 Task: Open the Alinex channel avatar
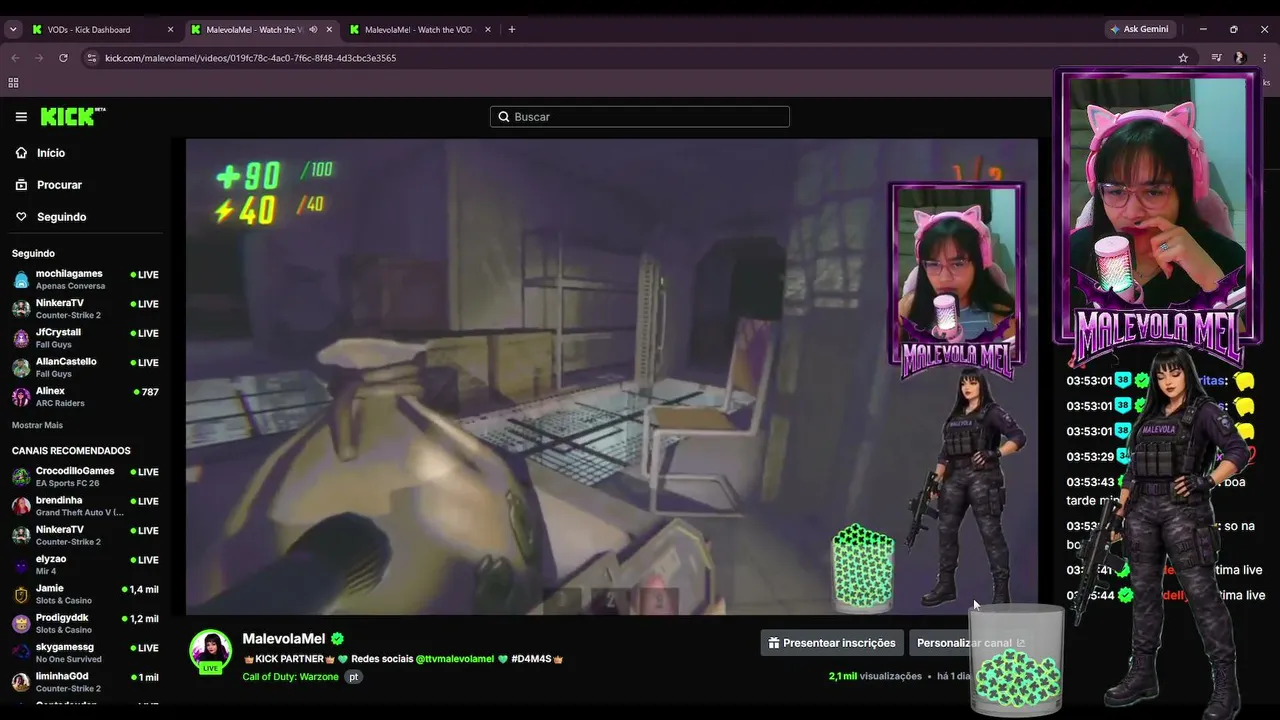click(x=21, y=397)
